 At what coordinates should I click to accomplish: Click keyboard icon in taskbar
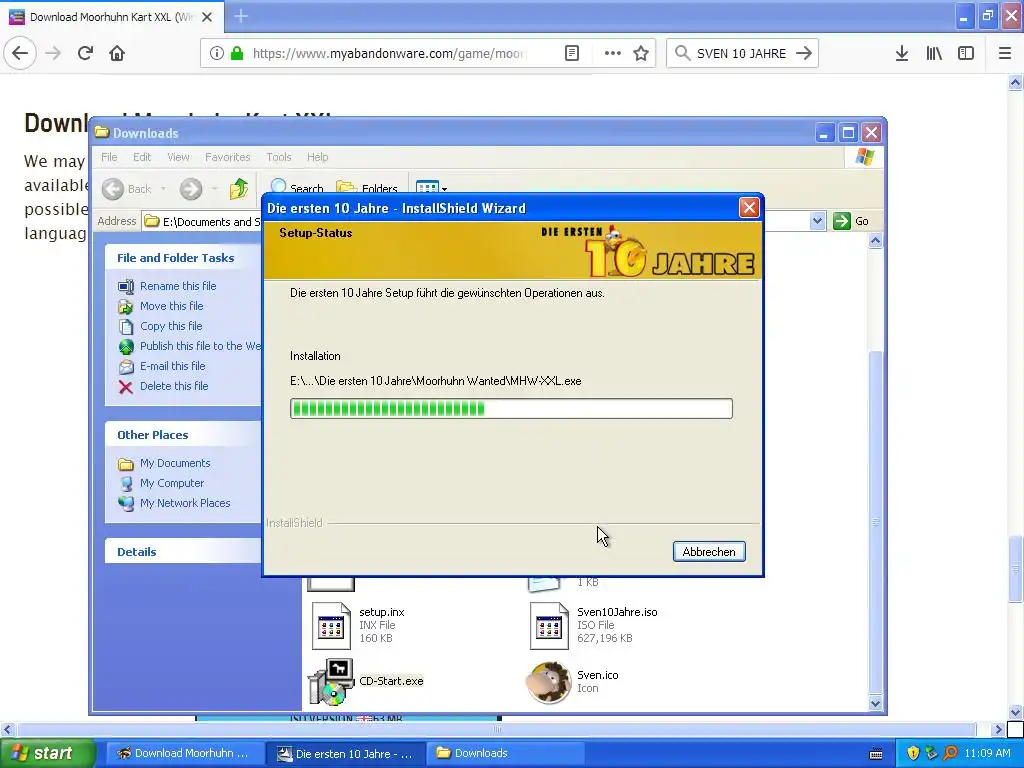876,754
